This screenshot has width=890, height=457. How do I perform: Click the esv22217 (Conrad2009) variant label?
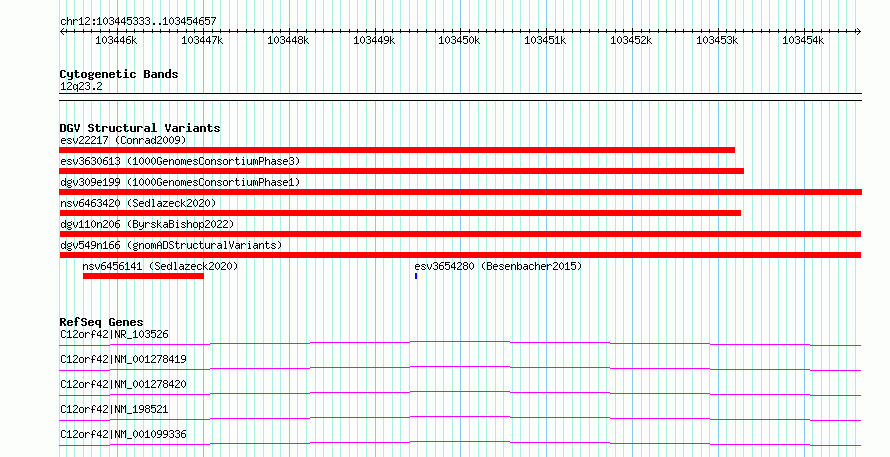point(123,140)
